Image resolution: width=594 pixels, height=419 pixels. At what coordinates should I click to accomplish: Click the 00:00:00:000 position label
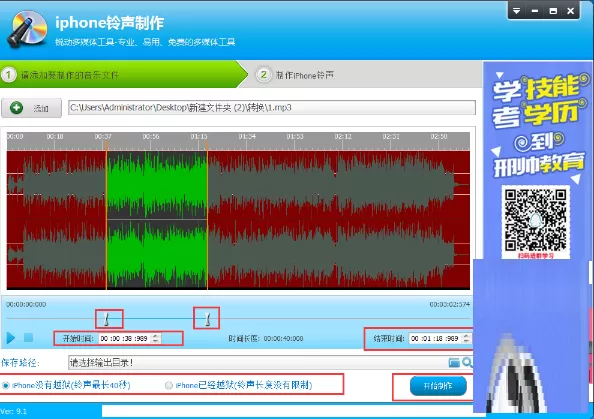[x=26, y=304]
